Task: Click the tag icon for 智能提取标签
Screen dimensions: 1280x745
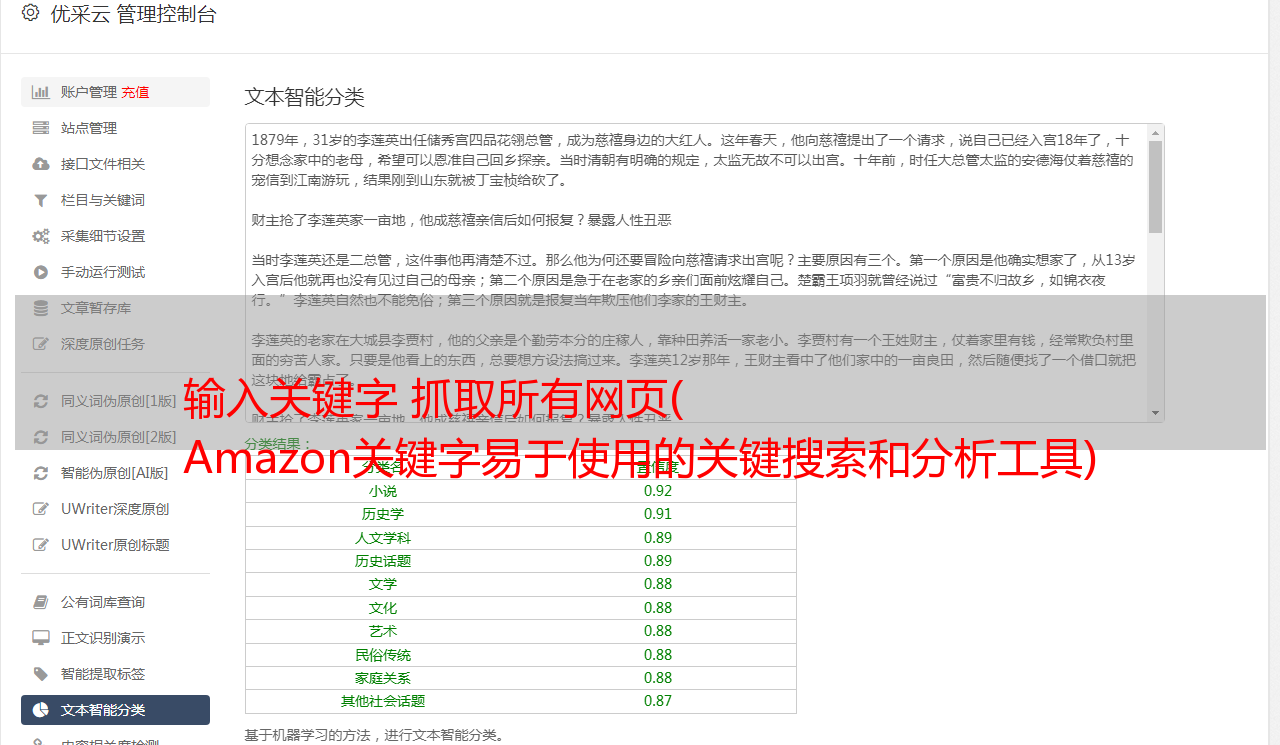Action: point(41,674)
